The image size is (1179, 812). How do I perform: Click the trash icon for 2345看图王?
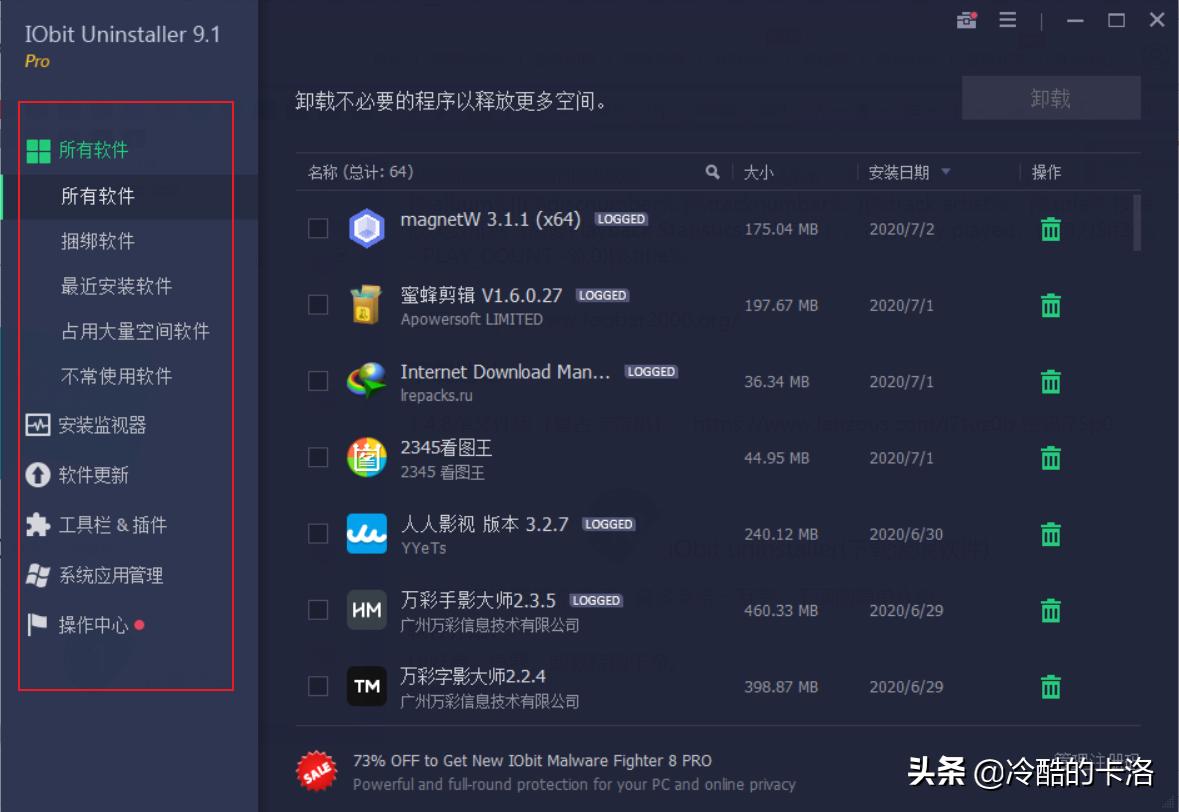(1049, 457)
